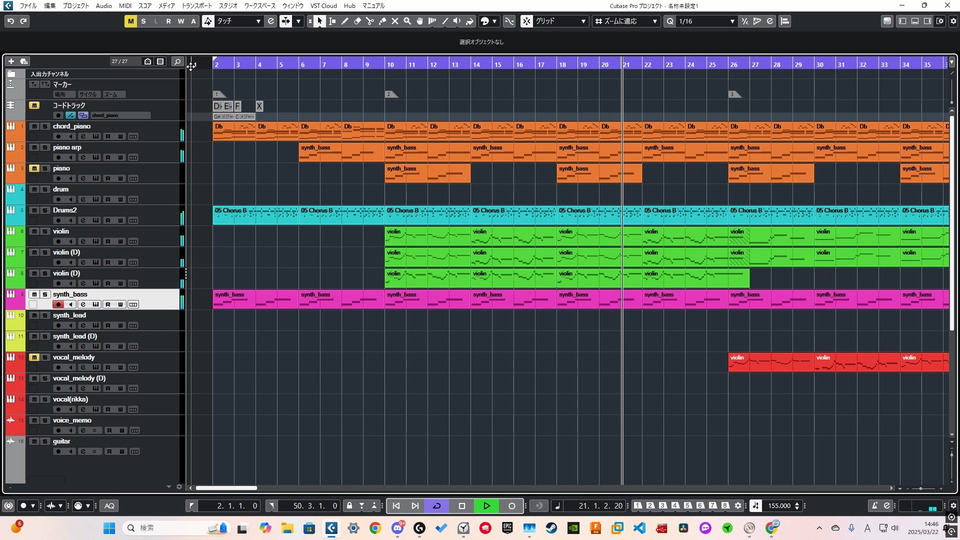Click the Undo arrow icon
The width and height of the screenshot is (960, 540).
tap(10, 21)
